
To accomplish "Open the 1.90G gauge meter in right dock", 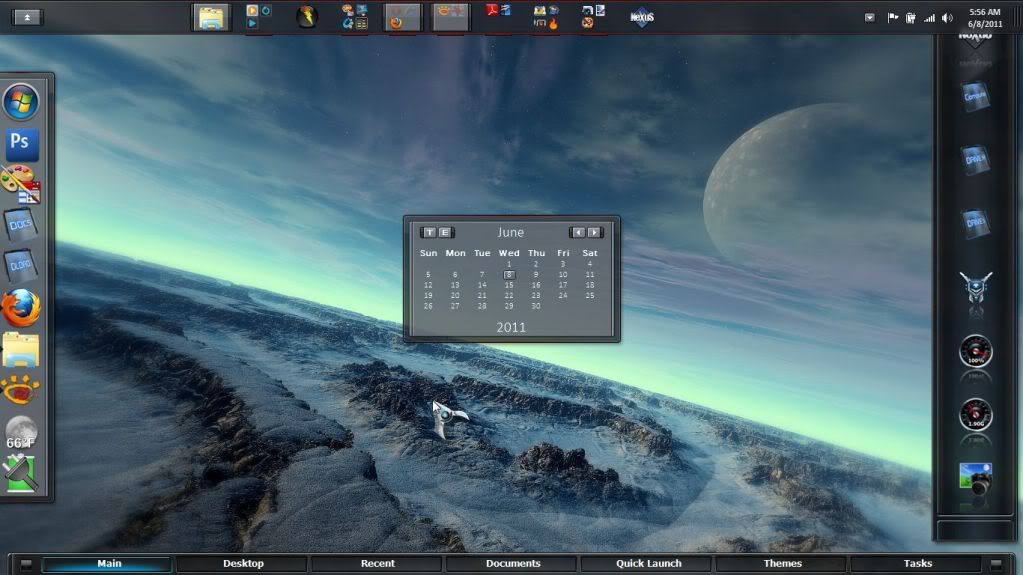I will coord(975,414).
